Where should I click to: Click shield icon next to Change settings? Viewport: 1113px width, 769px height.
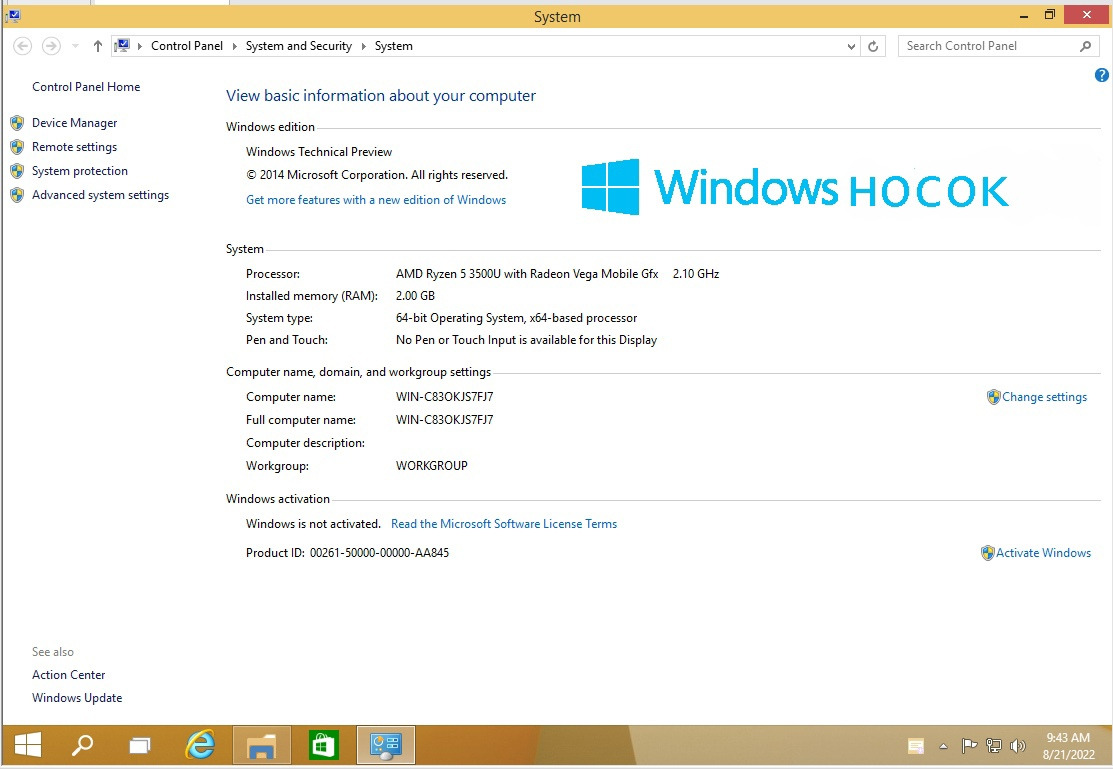(994, 397)
